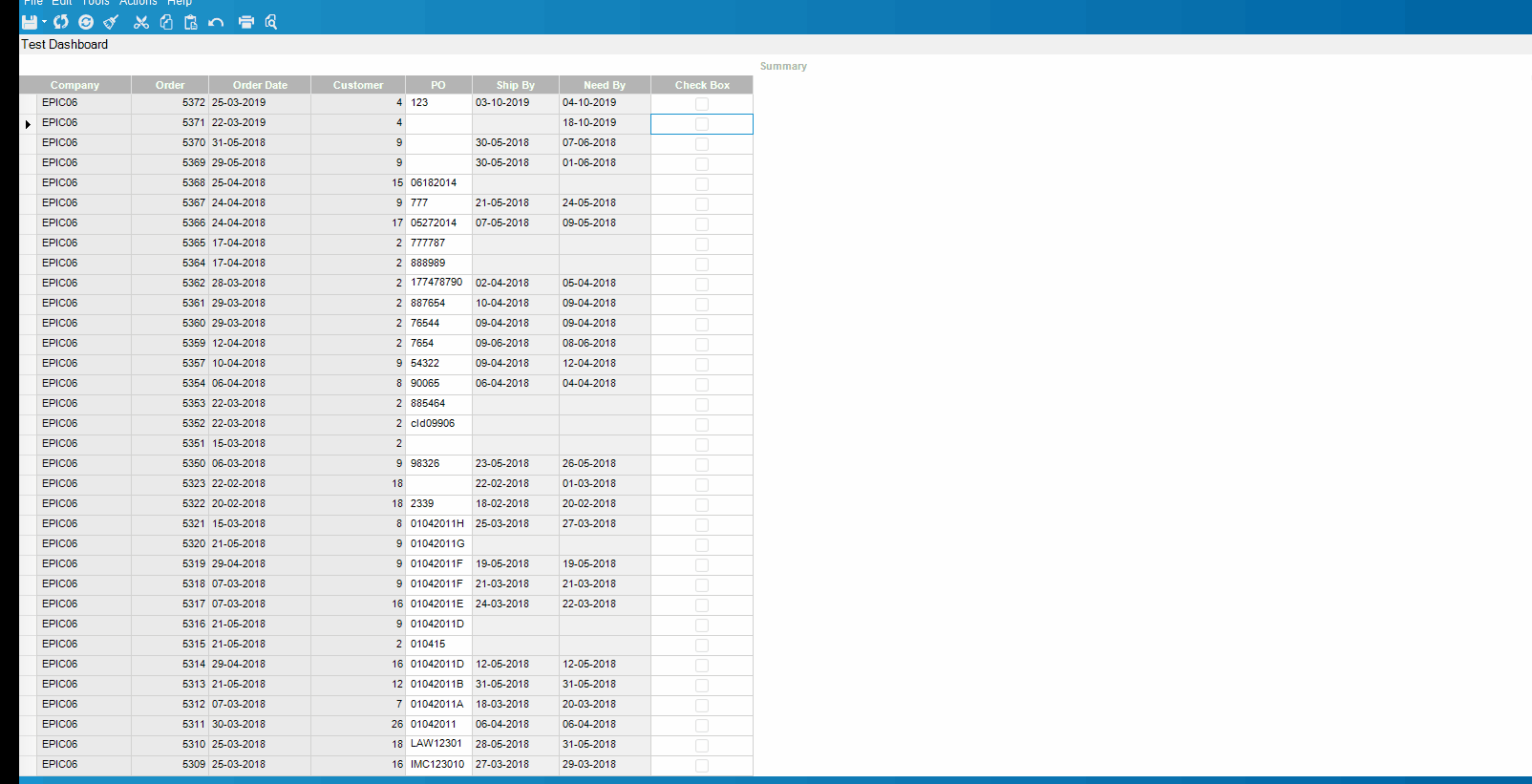Toggle the checkbox for order 5350
This screenshot has height=784, width=1532.
point(702,465)
